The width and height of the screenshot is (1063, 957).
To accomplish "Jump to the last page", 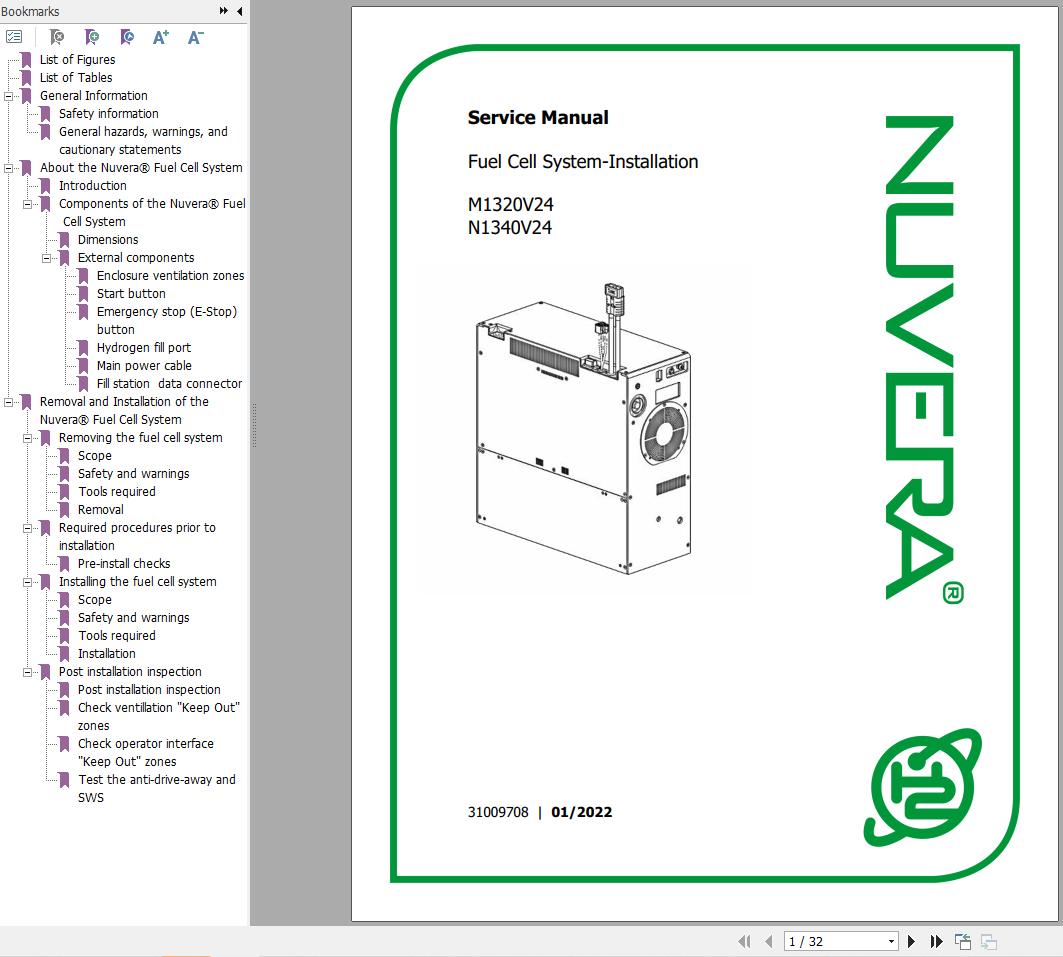I will pos(936,941).
